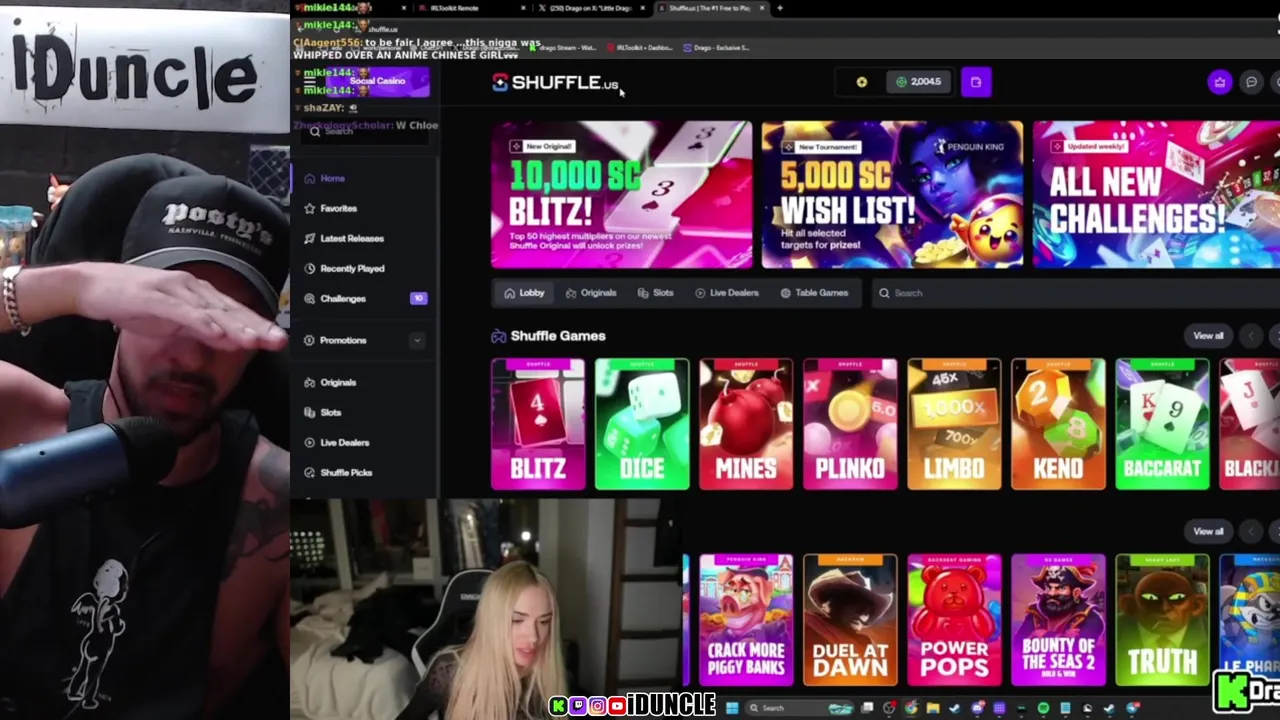The height and width of the screenshot is (720, 1280).
Task: Launch the Blitz game
Action: point(538,424)
